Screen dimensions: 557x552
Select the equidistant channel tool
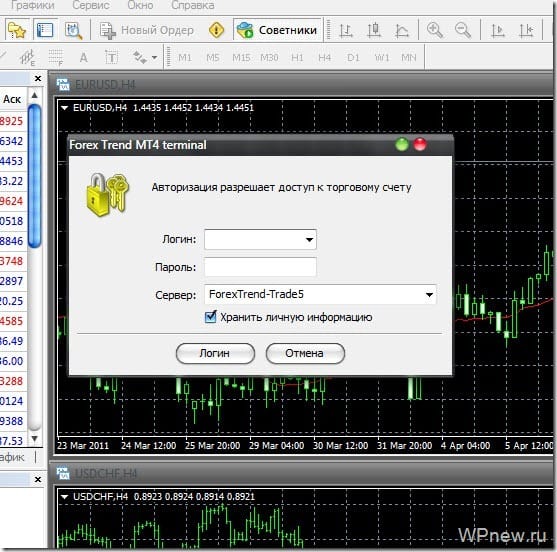pyautogui.click(x=27, y=57)
